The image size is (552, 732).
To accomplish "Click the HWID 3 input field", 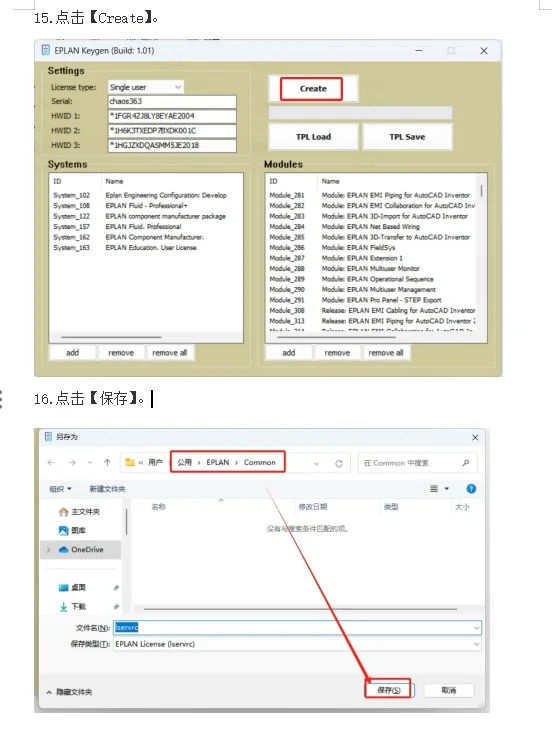I will click(x=172, y=145).
